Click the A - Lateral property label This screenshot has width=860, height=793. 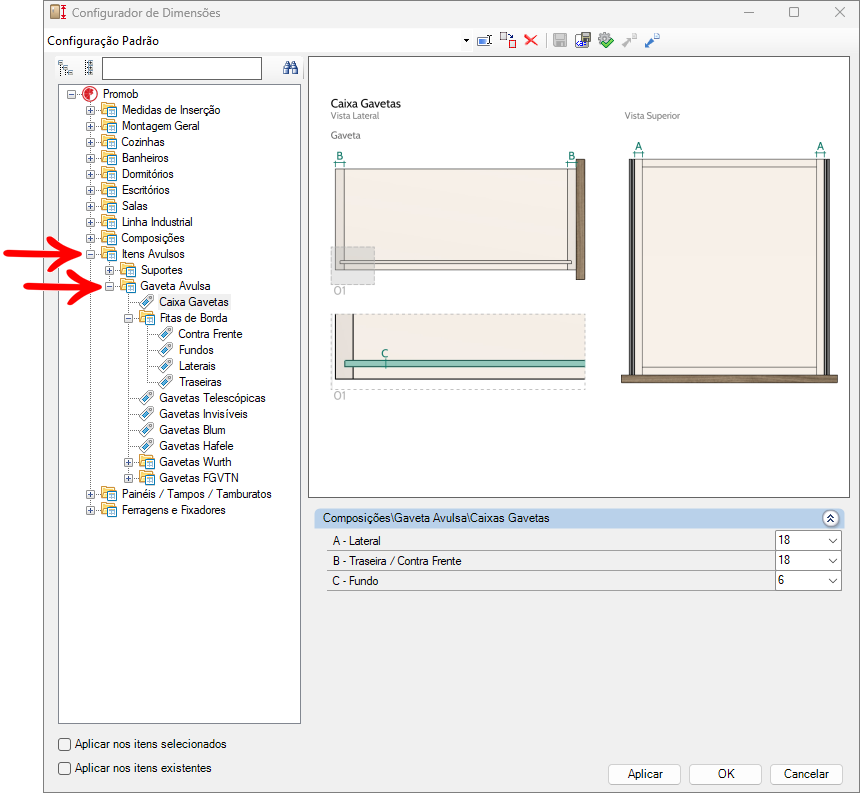pyautogui.click(x=357, y=541)
